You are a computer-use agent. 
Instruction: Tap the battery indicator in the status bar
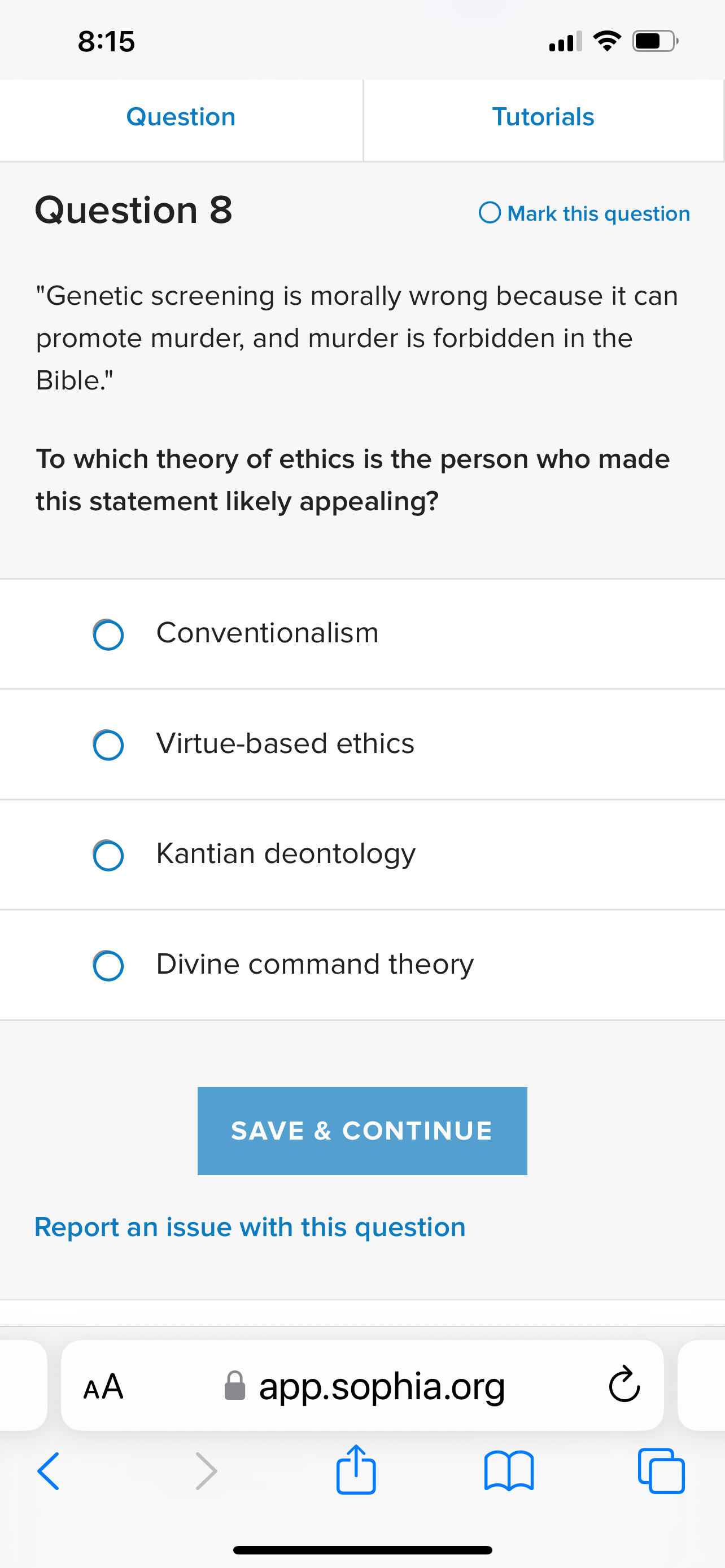653,40
